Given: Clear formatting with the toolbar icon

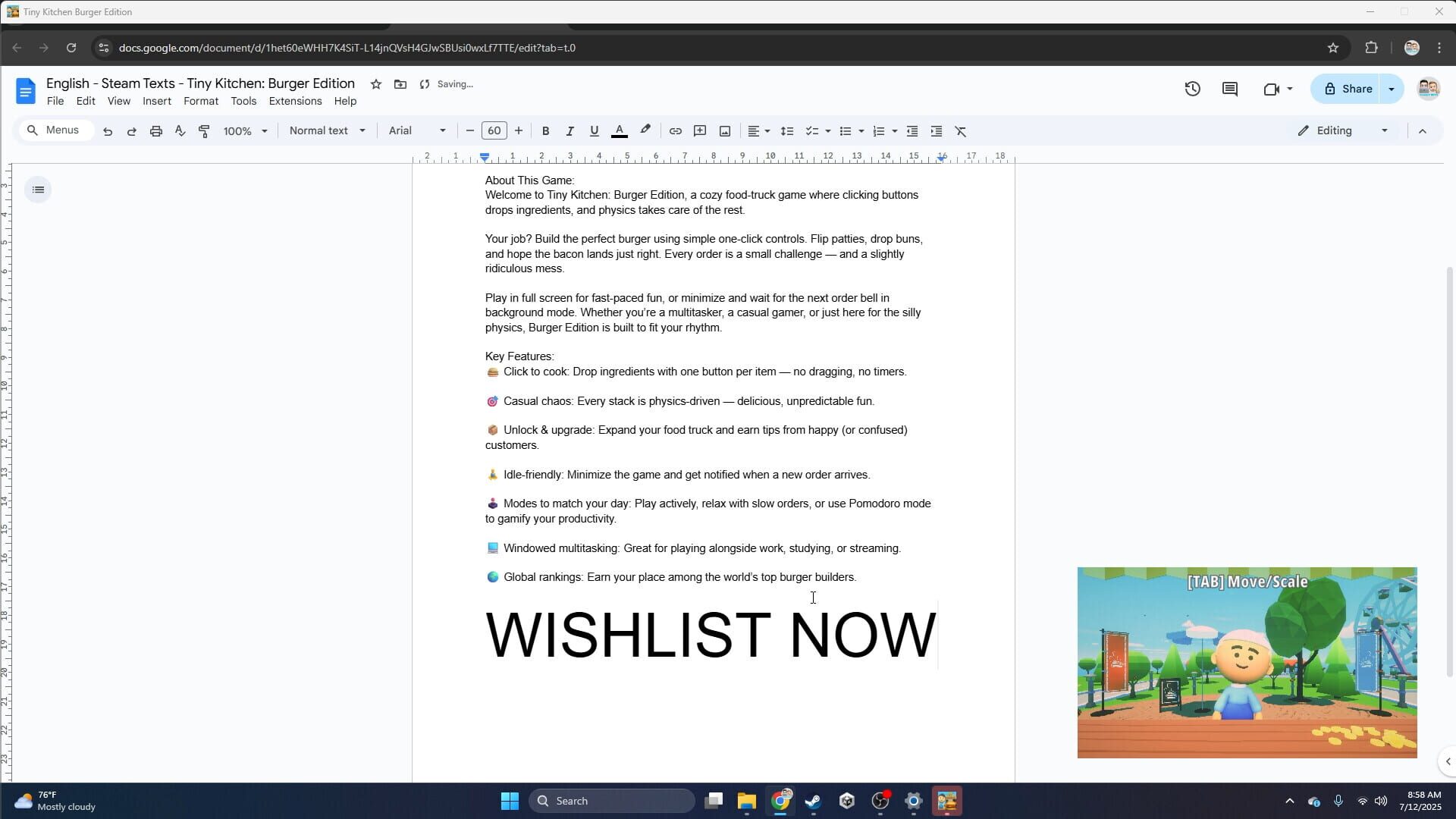Looking at the screenshot, I should (960, 130).
